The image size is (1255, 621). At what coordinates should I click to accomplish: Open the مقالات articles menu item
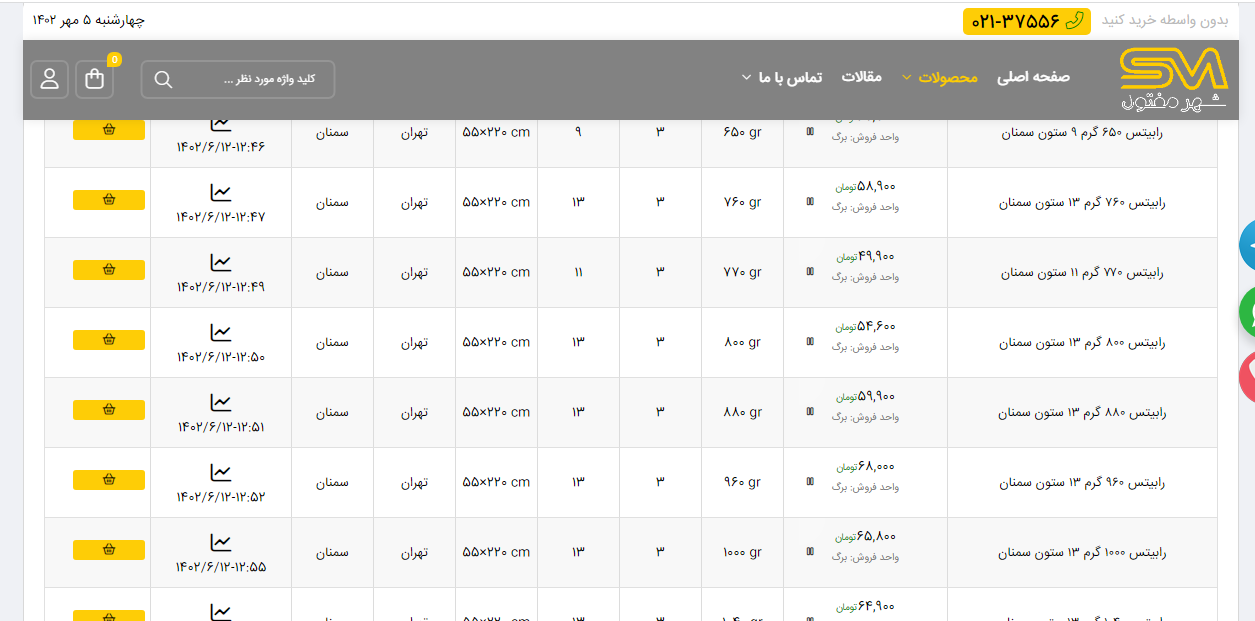pos(861,77)
